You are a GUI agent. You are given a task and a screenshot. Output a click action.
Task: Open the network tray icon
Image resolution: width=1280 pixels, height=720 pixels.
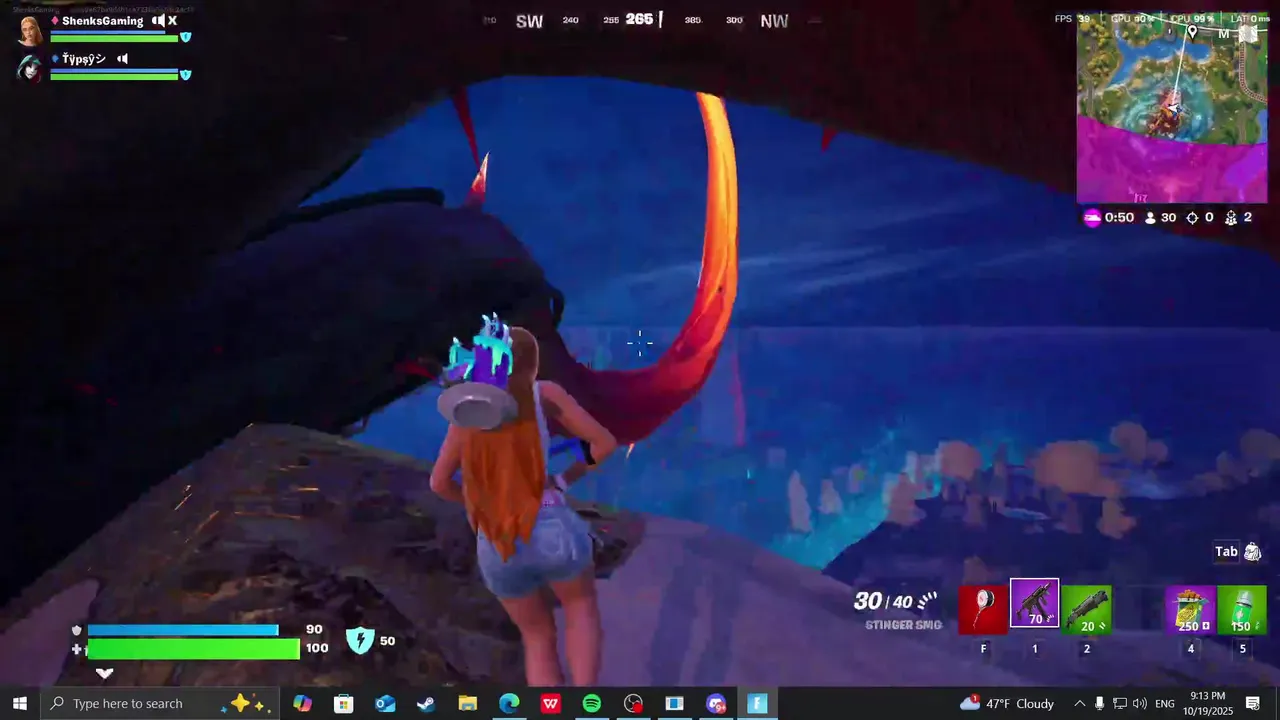(x=1120, y=704)
